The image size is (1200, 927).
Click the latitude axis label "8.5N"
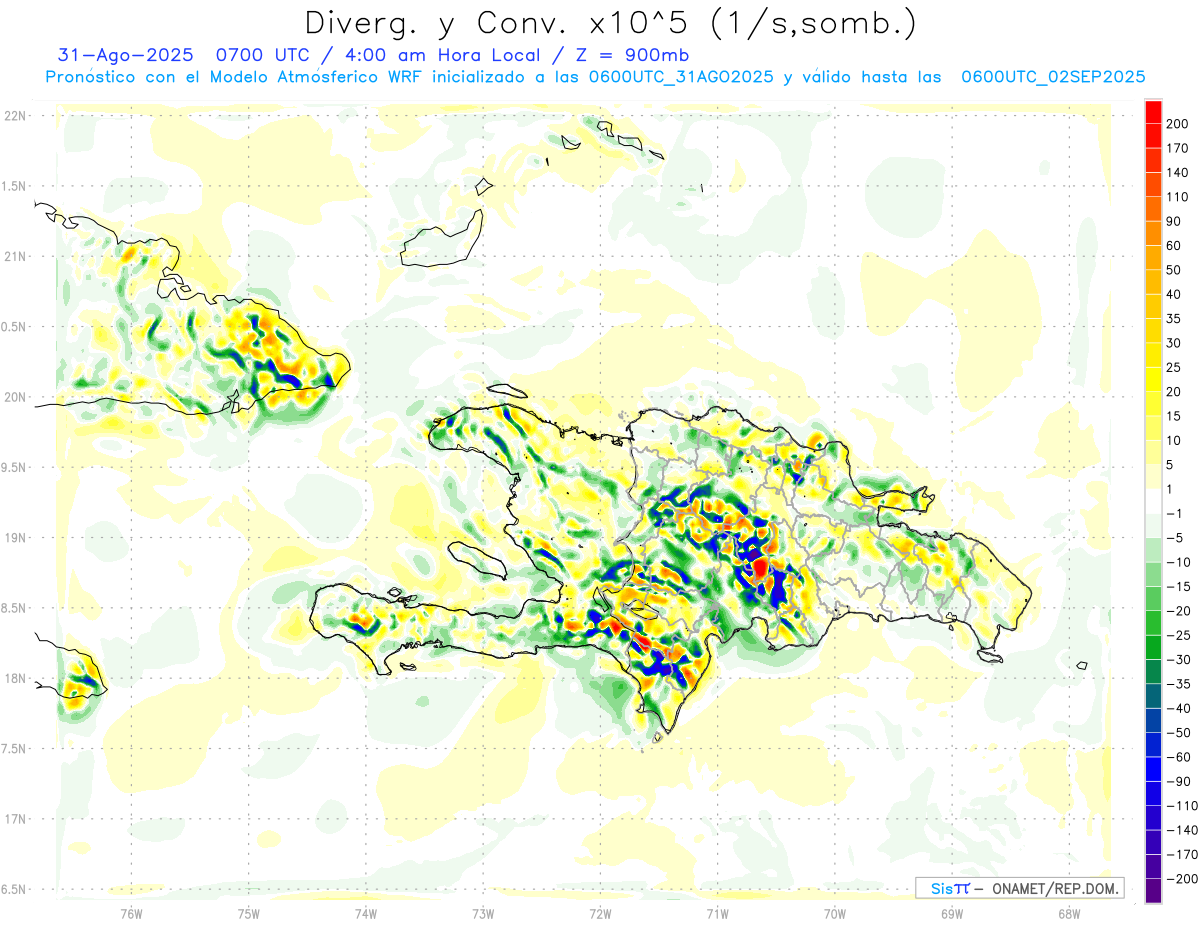(x=15, y=608)
